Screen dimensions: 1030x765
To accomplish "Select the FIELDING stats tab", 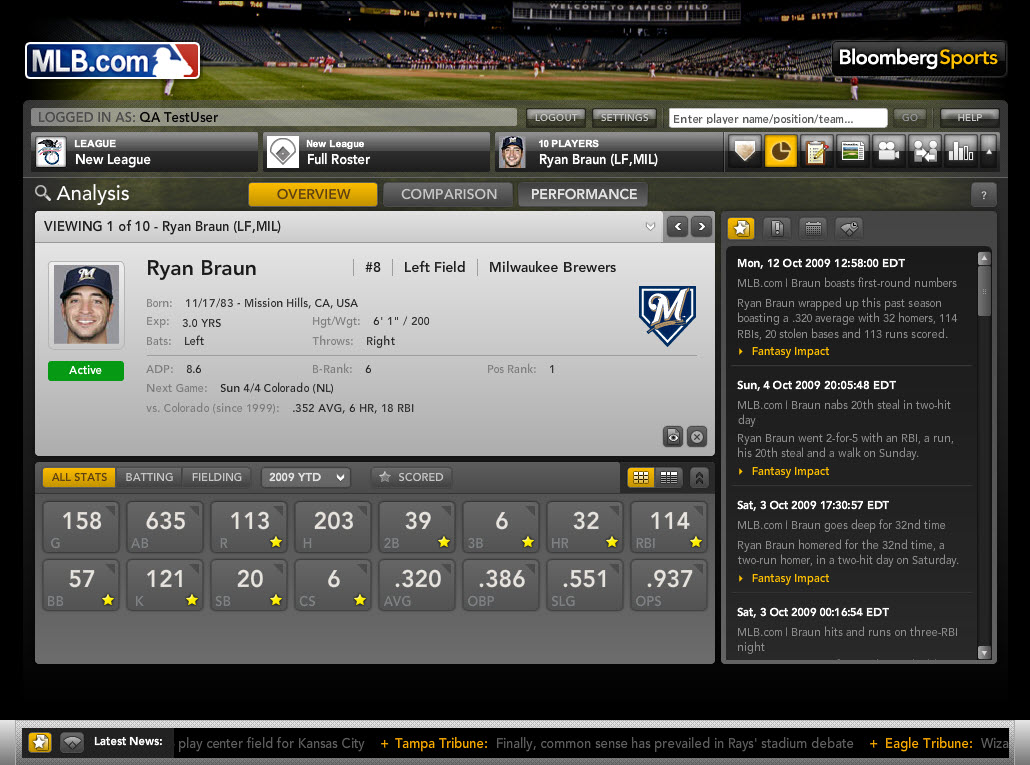I will [x=217, y=477].
